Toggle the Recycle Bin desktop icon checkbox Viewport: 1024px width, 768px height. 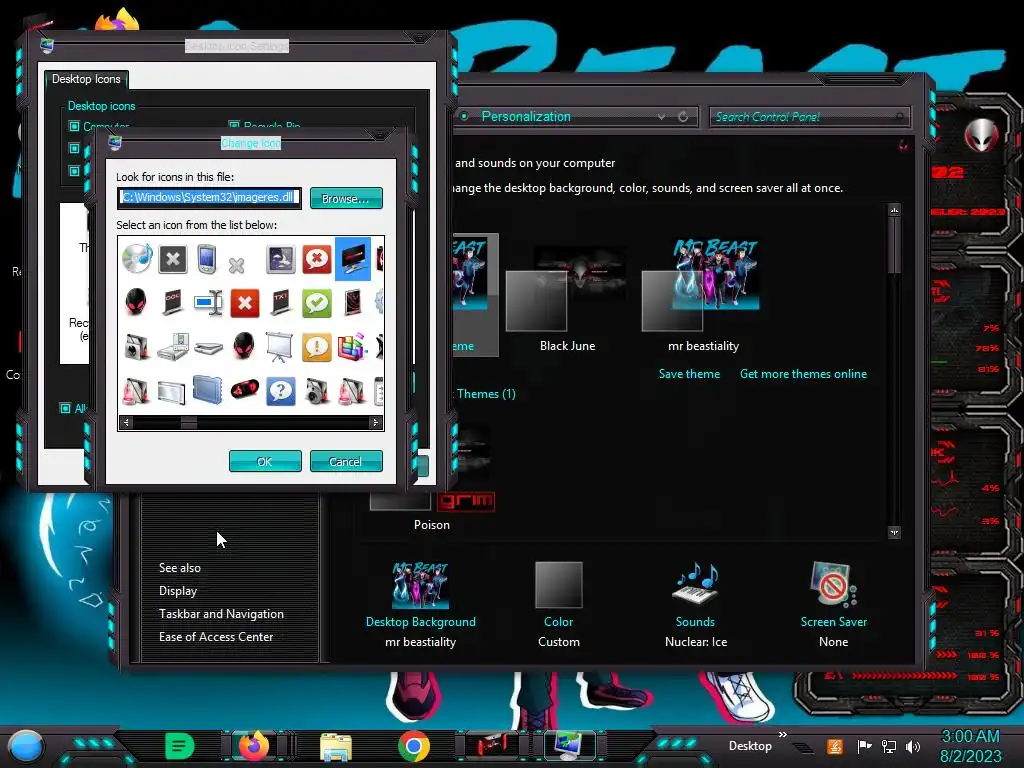point(234,125)
